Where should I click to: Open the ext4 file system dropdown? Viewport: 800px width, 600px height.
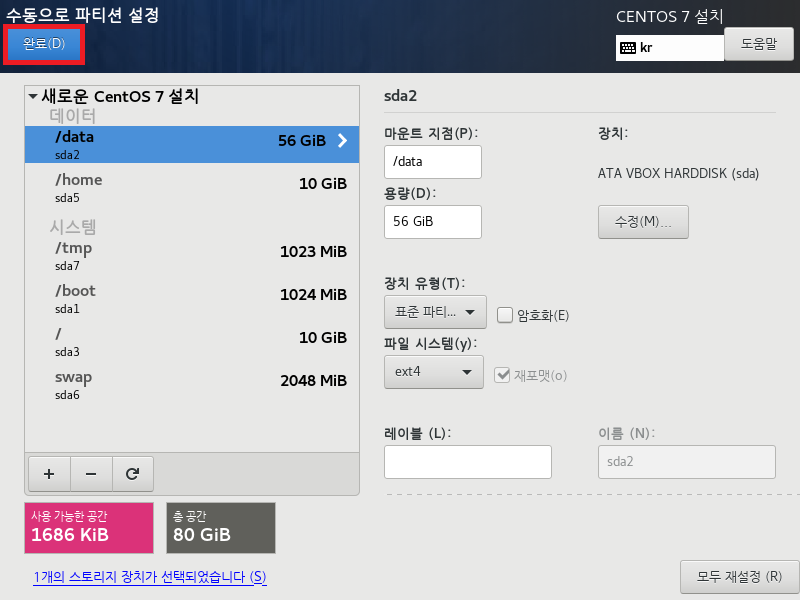[434, 372]
